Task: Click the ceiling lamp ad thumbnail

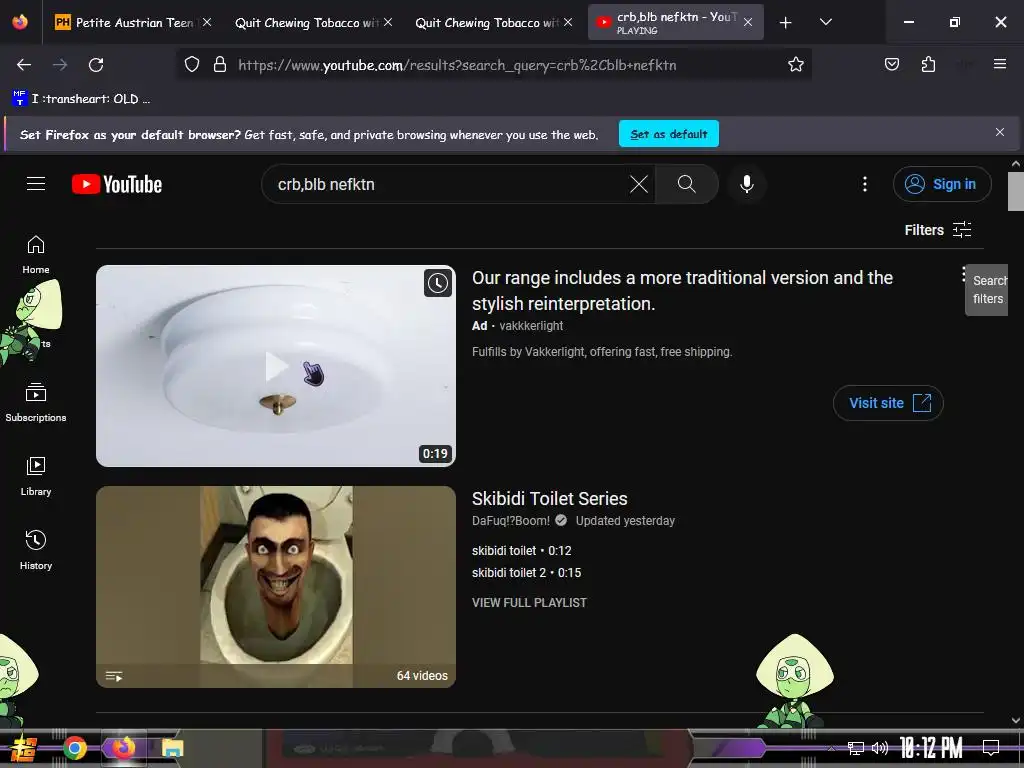Action: tap(276, 366)
